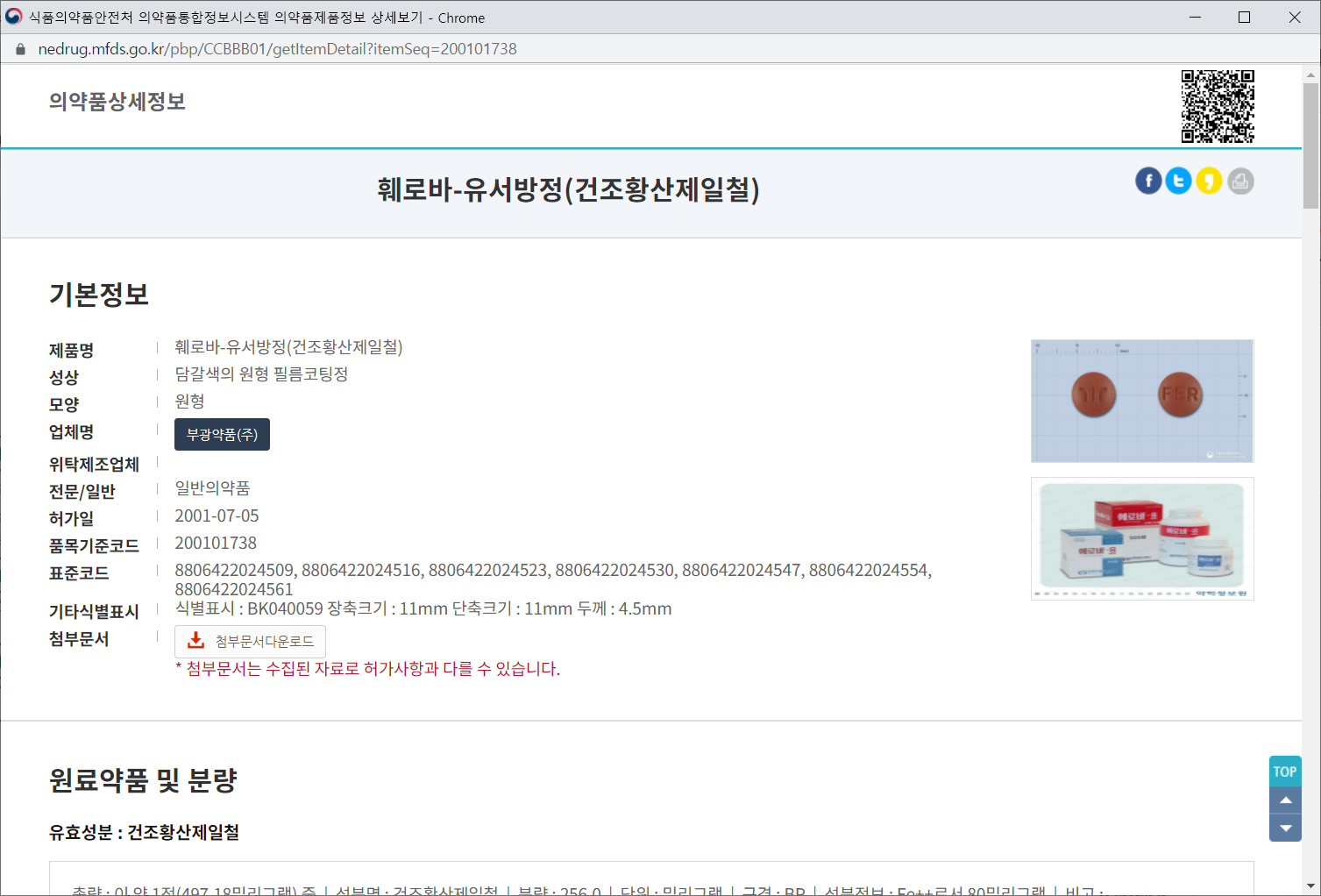Click red attachment disclaimer notice text
Image resolution: width=1321 pixels, height=896 pixels.
(367, 669)
